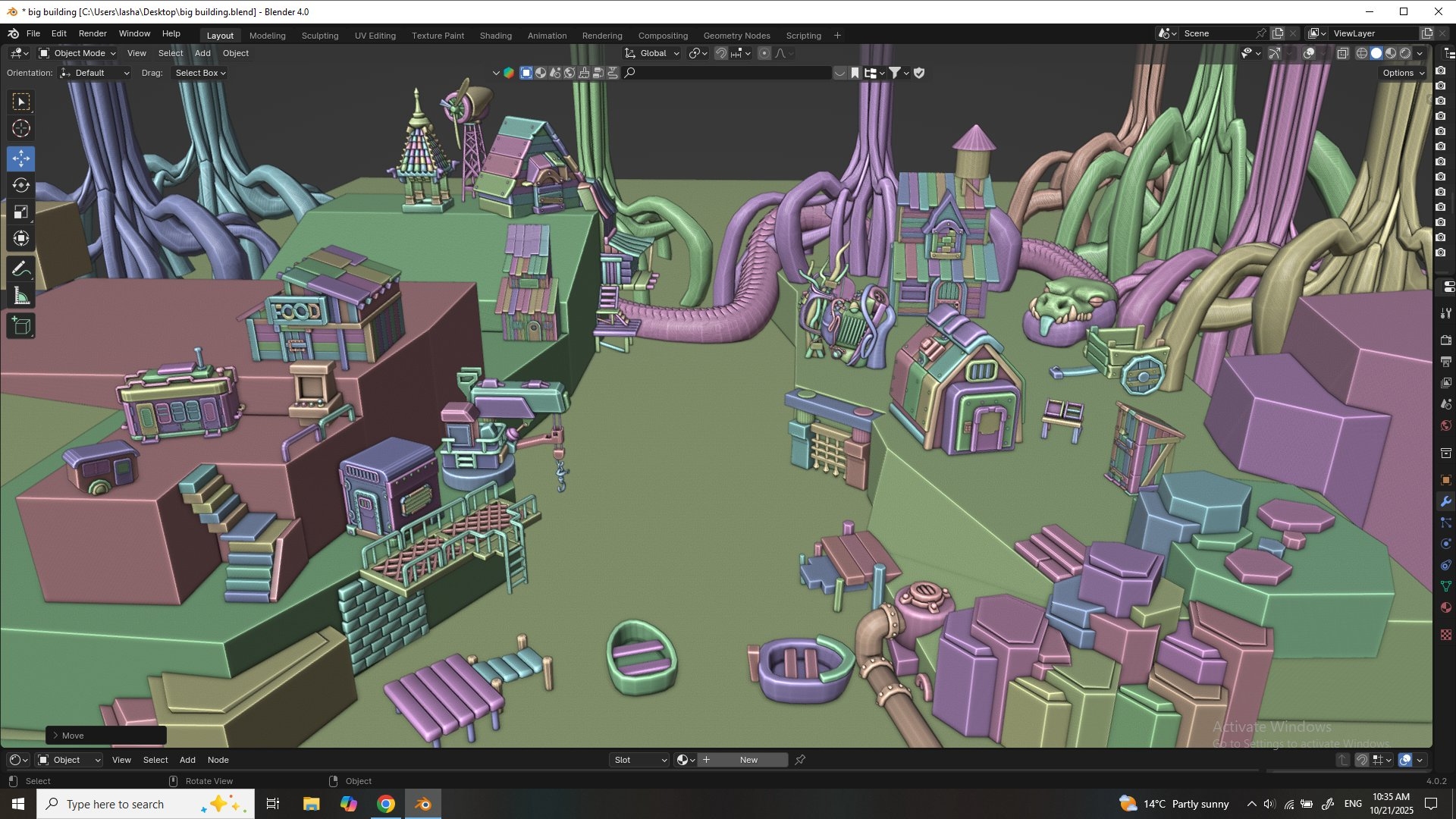The image size is (1456, 819).
Task: Open the Object Mode dropdown
Action: (77, 53)
